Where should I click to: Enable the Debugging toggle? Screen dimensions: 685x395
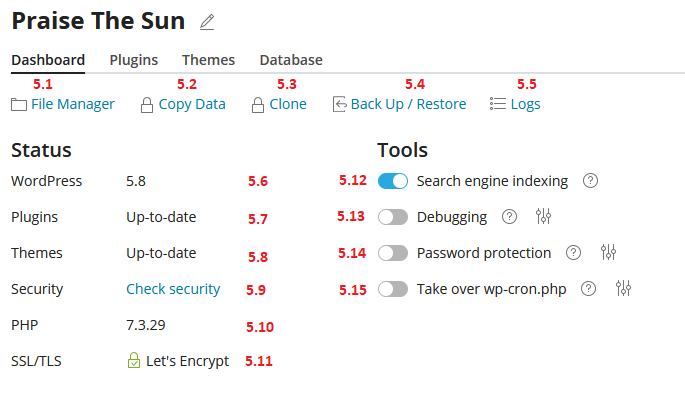pyautogui.click(x=393, y=217)
